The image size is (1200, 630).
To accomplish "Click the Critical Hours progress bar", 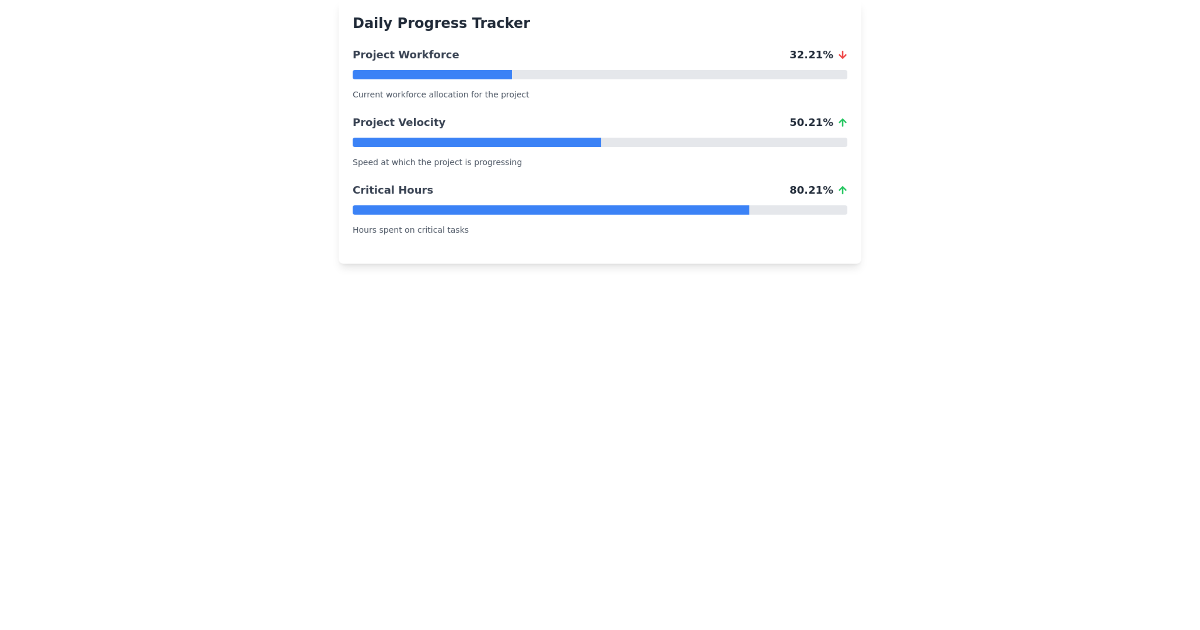I will click(600, 210).
